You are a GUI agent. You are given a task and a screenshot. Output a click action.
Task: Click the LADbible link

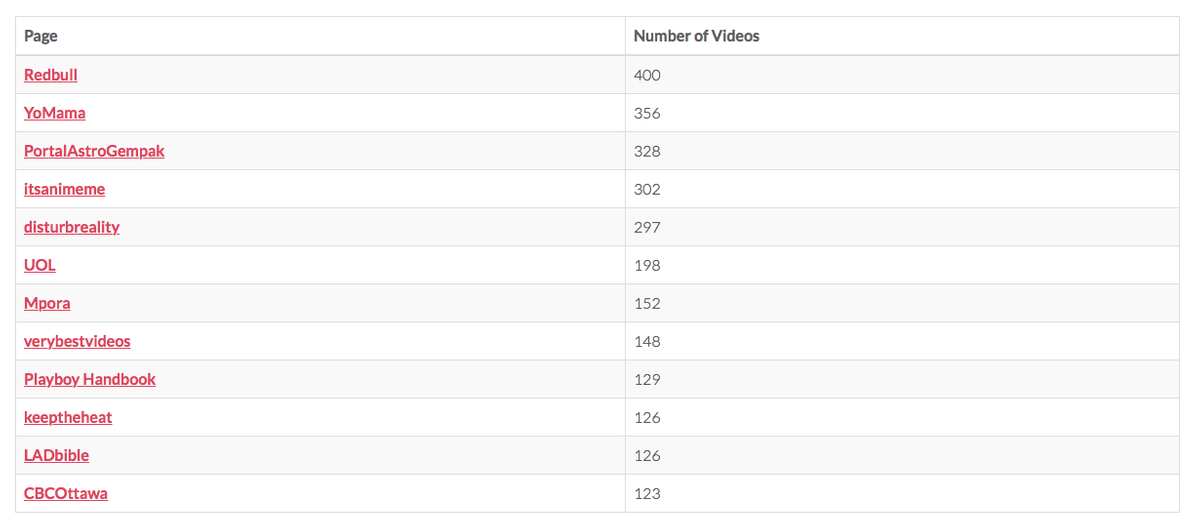pos(57,455)
